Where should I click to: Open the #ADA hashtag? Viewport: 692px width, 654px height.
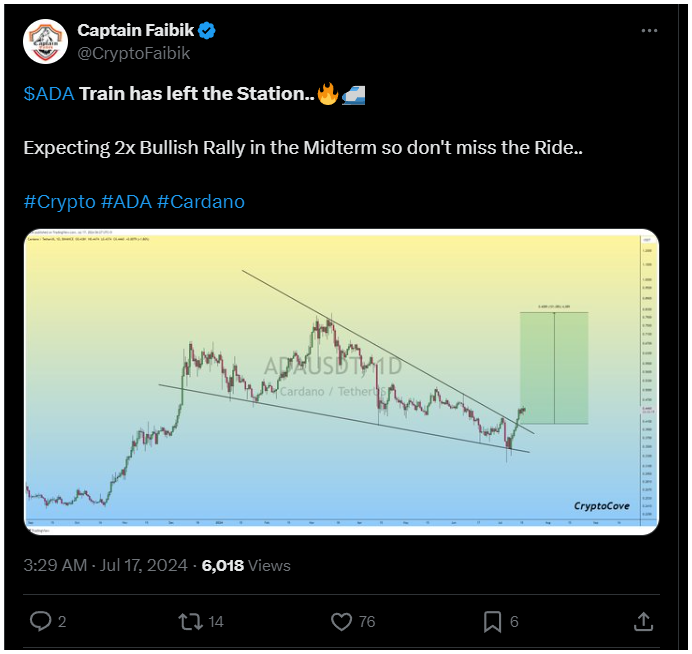pyautogui.click(x=127, y=201)
